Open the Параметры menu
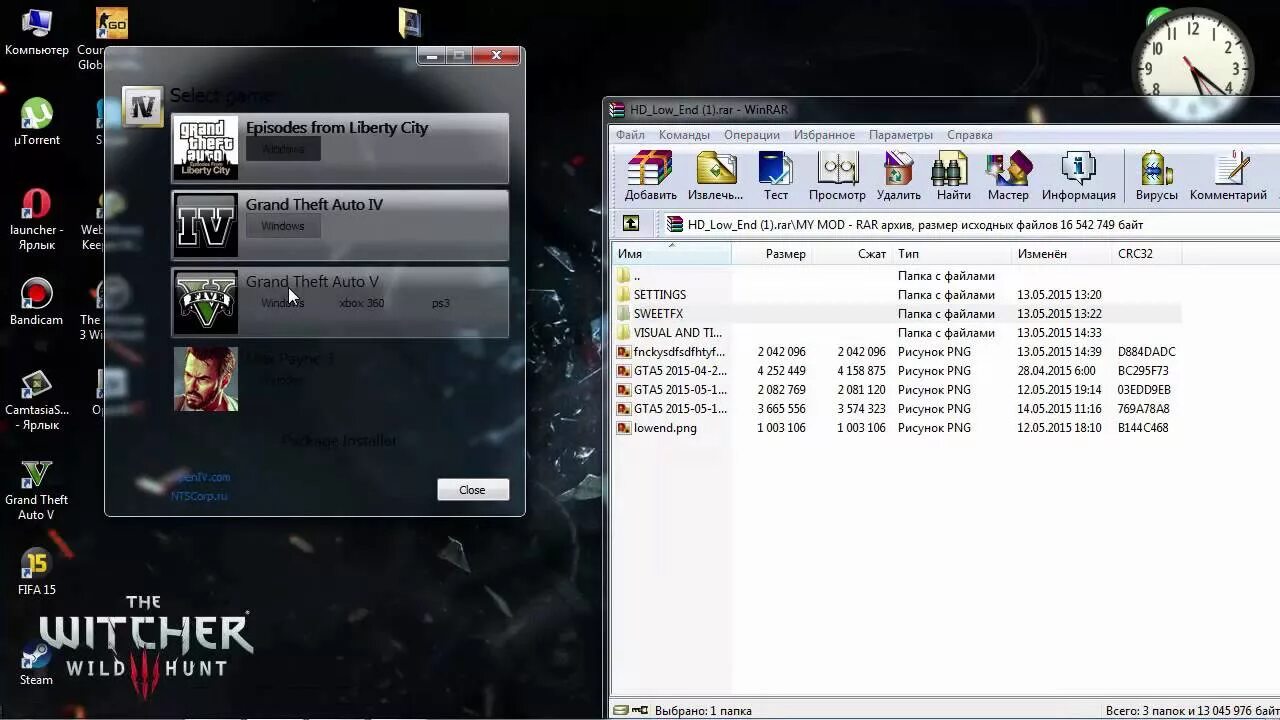The image size is (1280, 720). coord(901,135)
